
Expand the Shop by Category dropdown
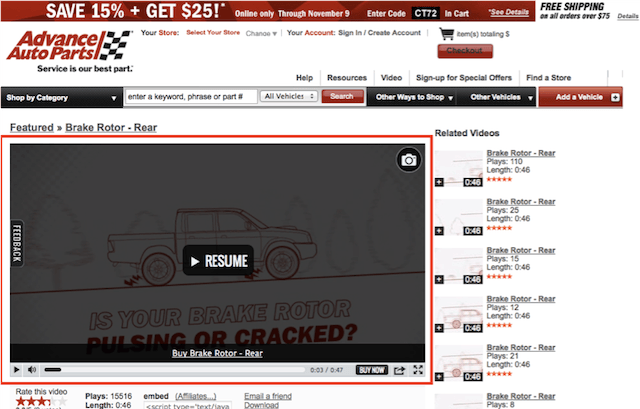pos(60,97)
